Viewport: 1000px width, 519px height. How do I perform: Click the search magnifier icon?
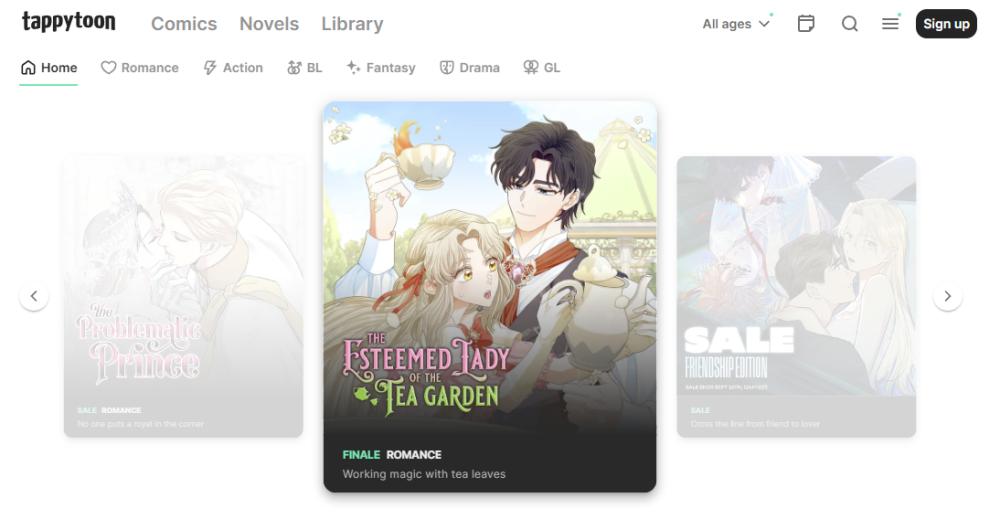tap(849, 24)
